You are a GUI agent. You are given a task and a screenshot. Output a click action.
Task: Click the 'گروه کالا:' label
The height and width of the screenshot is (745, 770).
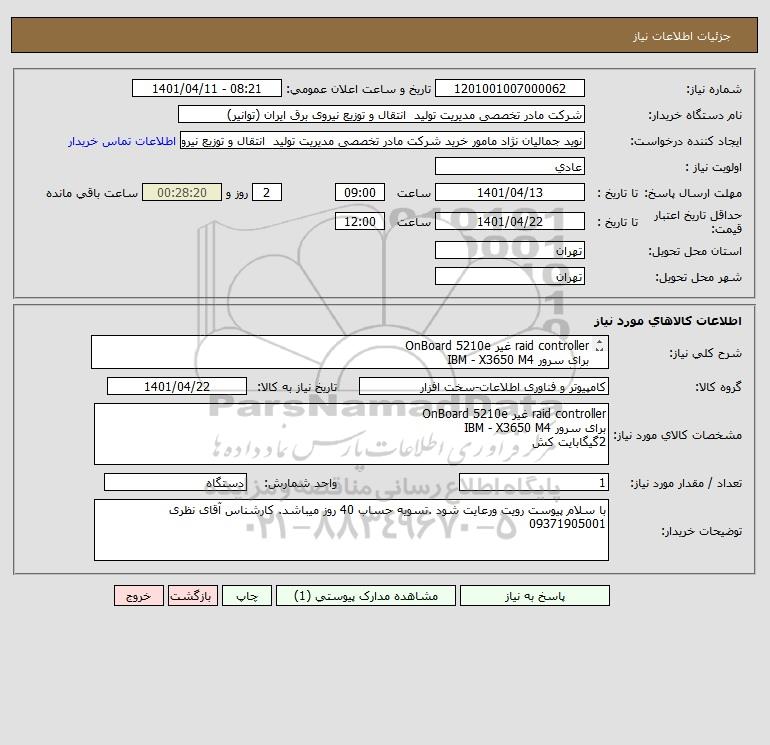pyautogui.click(x=718, y=387)
